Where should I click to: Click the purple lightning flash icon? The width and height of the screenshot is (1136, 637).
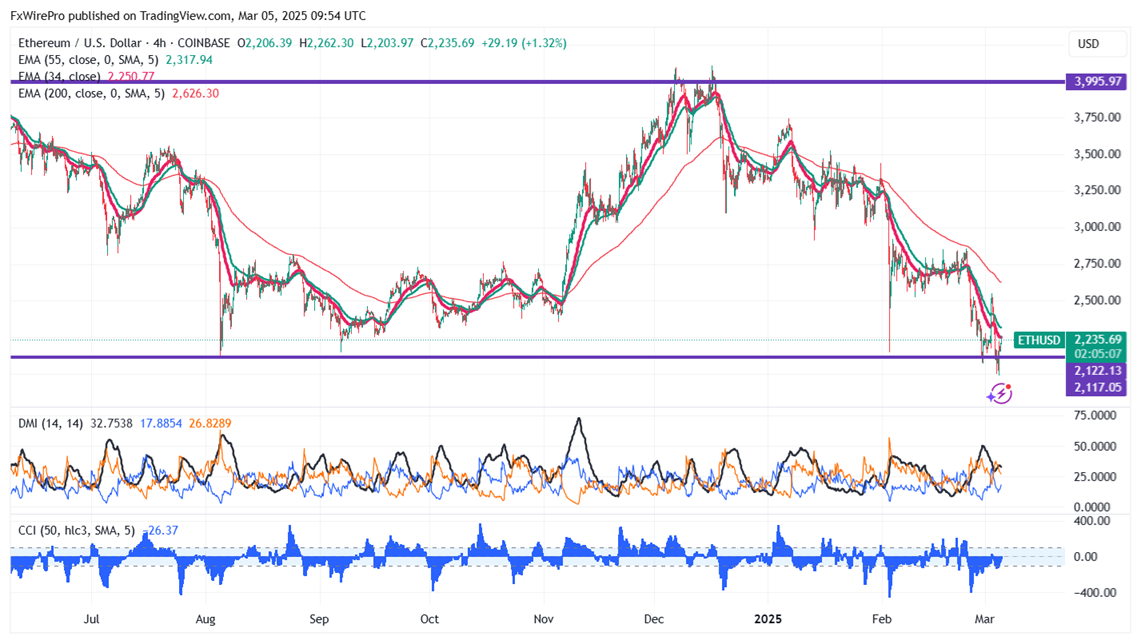pyautogui.click(x=1000, y=394)
